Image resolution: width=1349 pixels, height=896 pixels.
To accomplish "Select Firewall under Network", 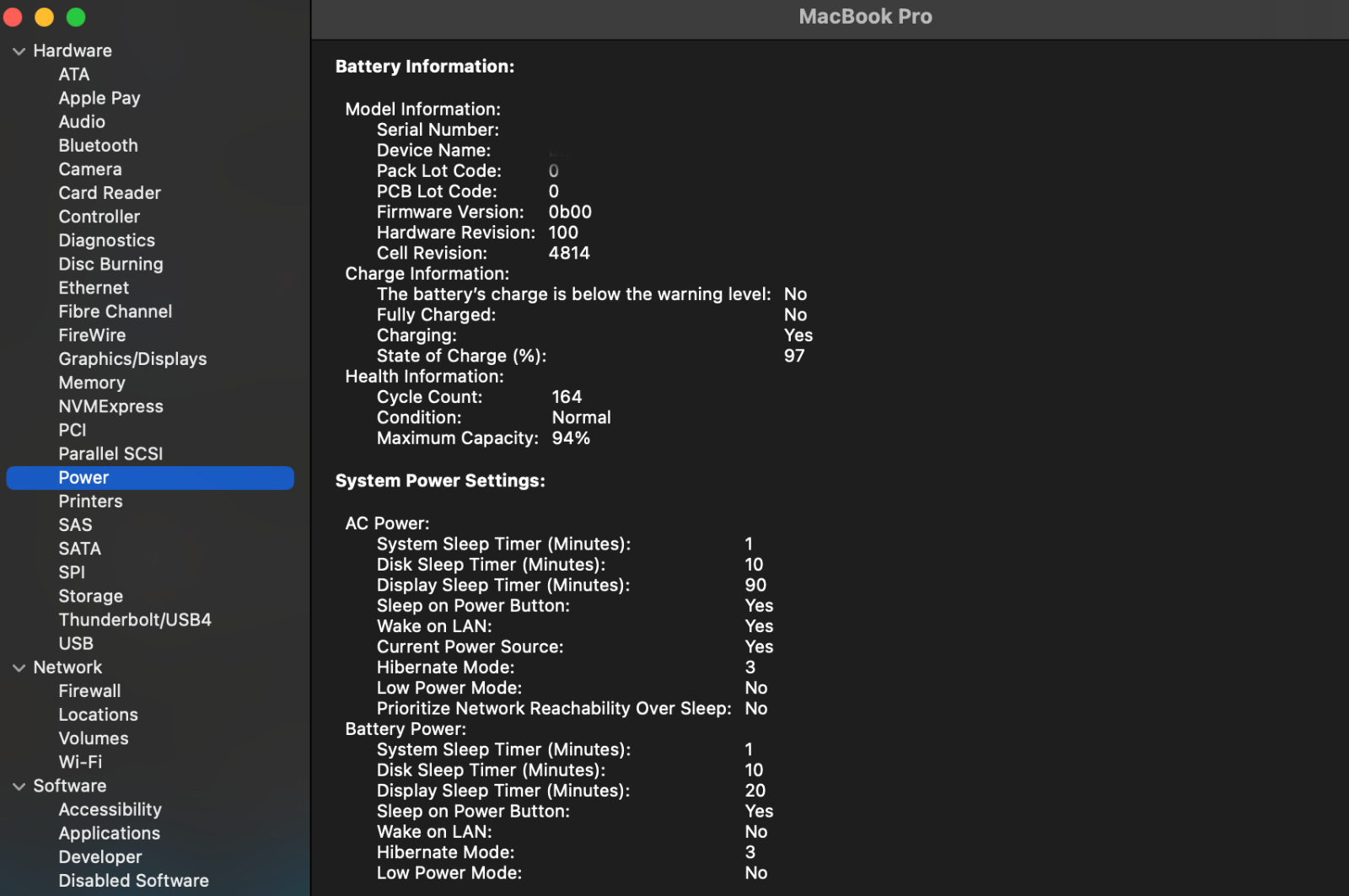I will (89, 690).
